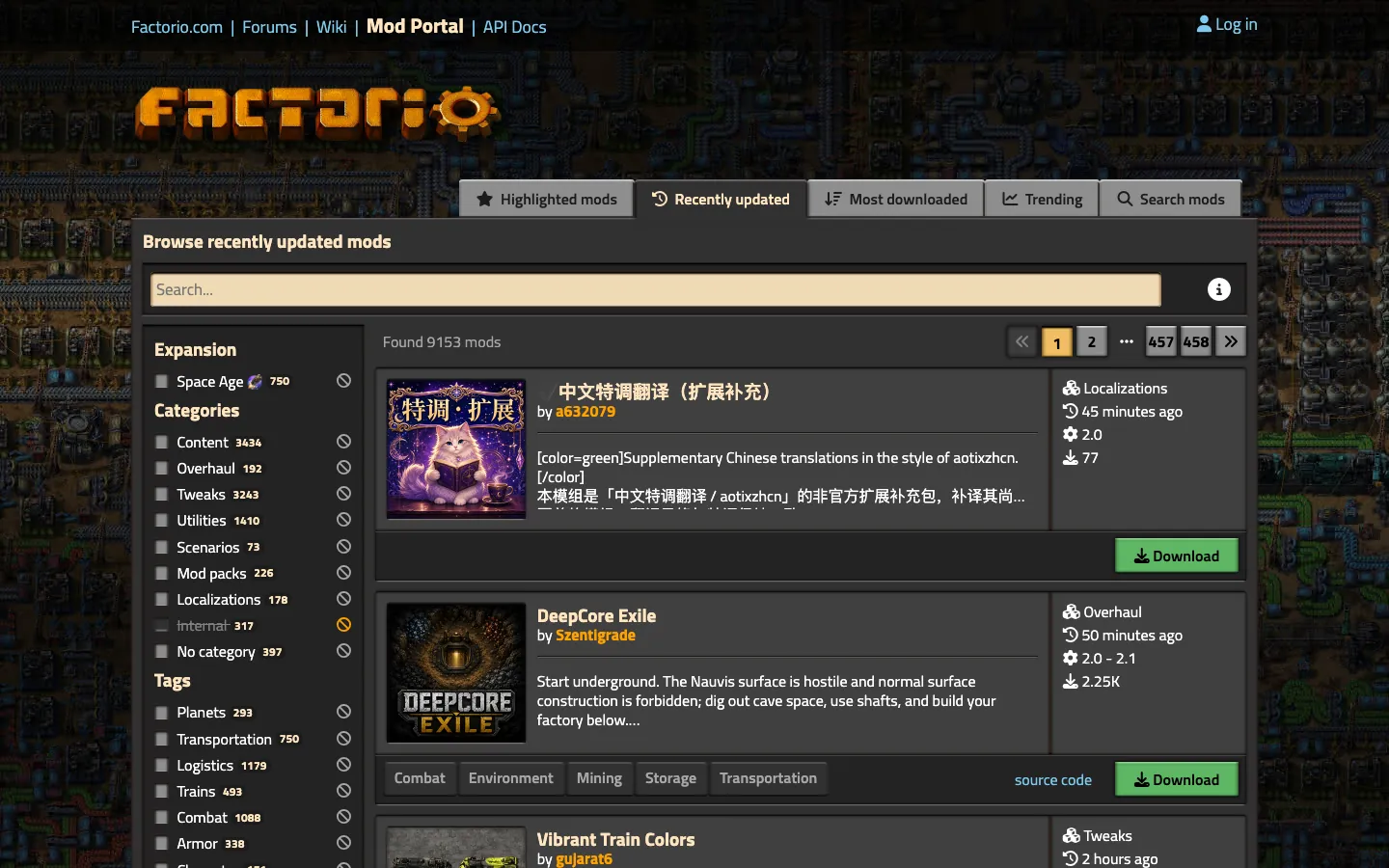Go to page 457
Viewport: 1389px width, 868px height.
(1161, 341)
